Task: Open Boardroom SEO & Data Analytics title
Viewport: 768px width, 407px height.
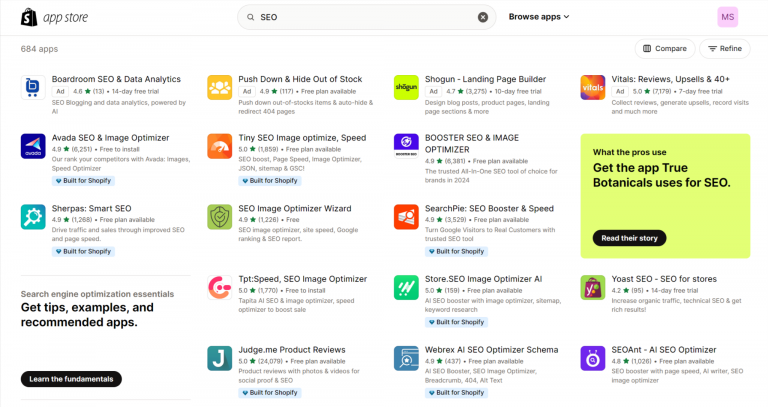Action: [116, 79]
